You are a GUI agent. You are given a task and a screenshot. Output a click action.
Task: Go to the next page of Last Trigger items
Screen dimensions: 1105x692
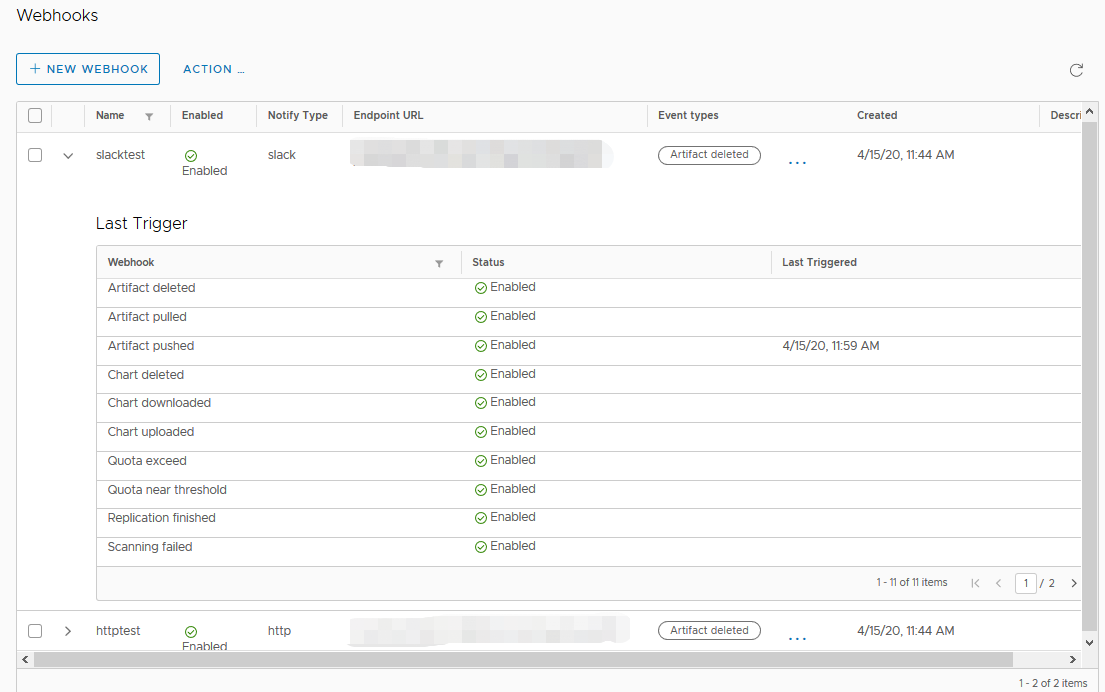coord(1074,583)
